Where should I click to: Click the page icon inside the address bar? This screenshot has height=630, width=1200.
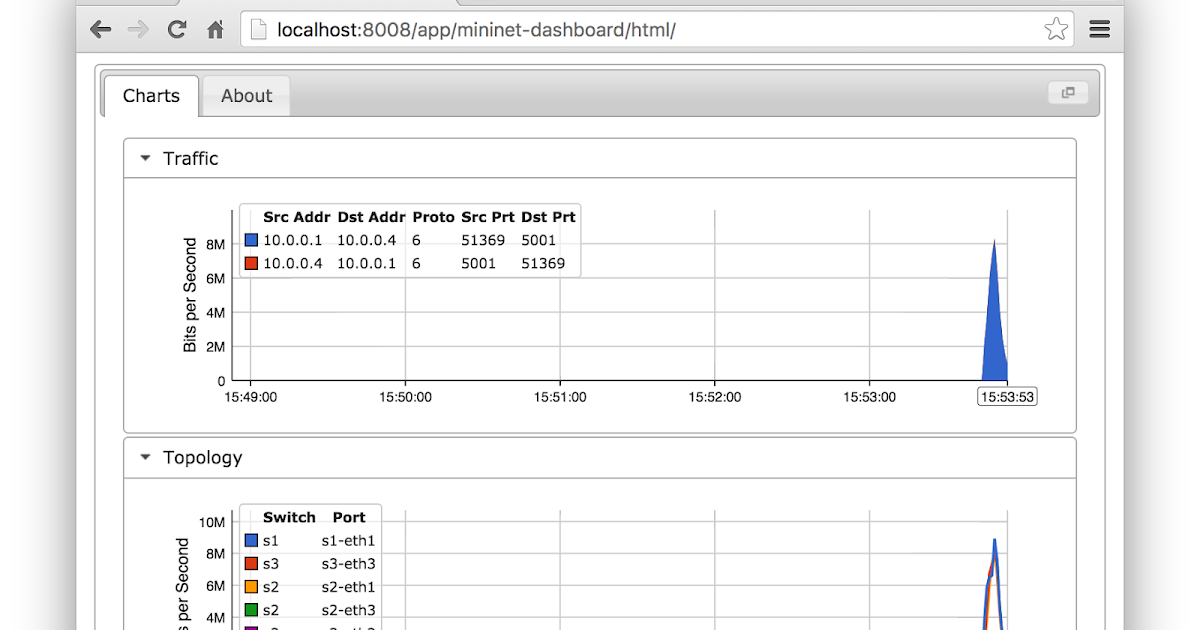pyautogui.click(x=258, y=29)
